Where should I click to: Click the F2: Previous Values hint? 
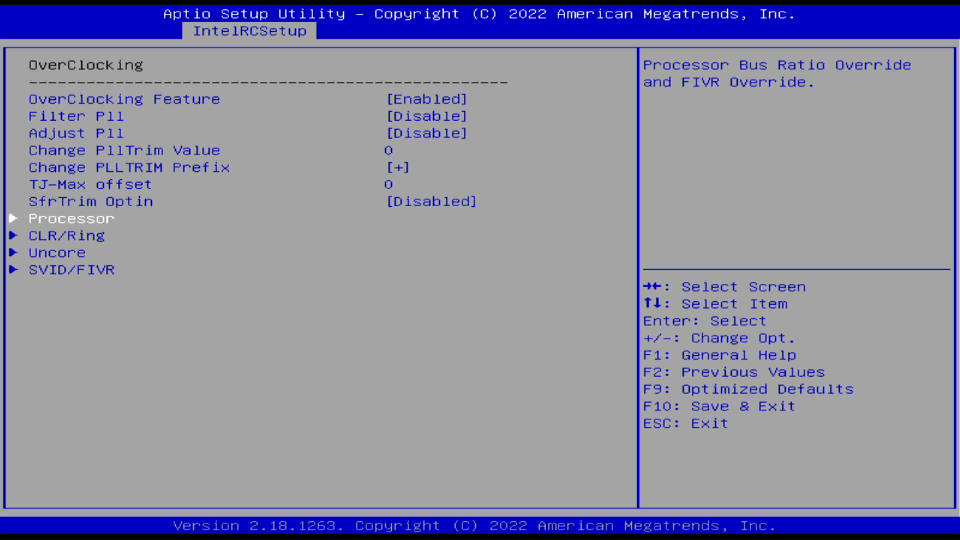[734, 373]
